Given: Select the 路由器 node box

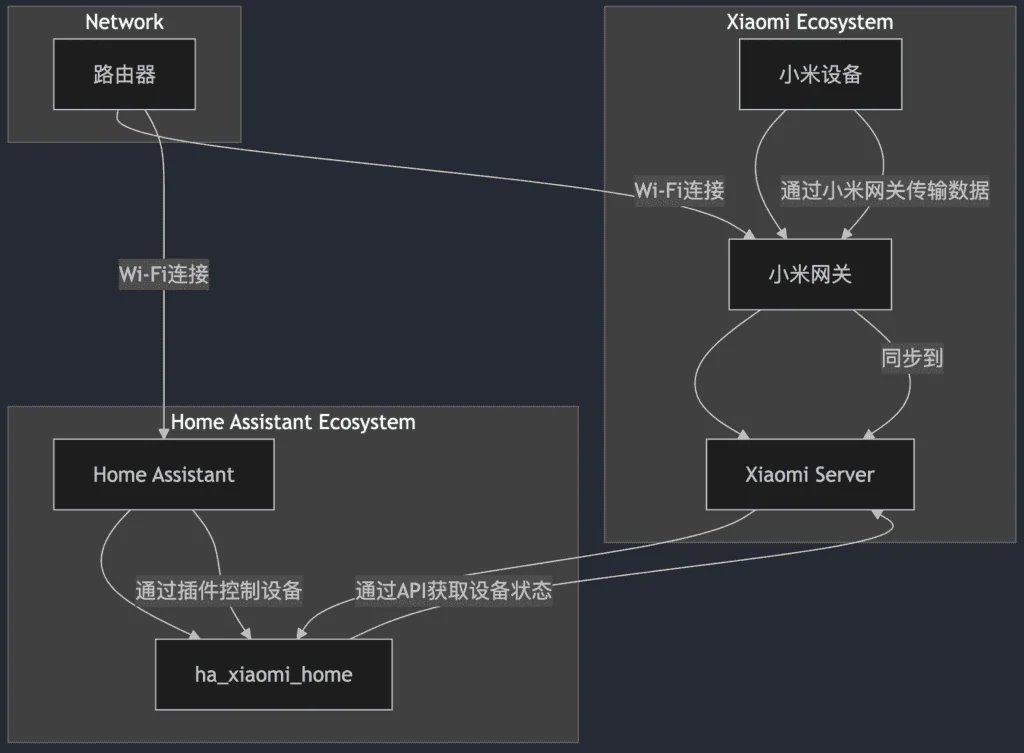Looking at the screenshot, I should pos(124,74).
